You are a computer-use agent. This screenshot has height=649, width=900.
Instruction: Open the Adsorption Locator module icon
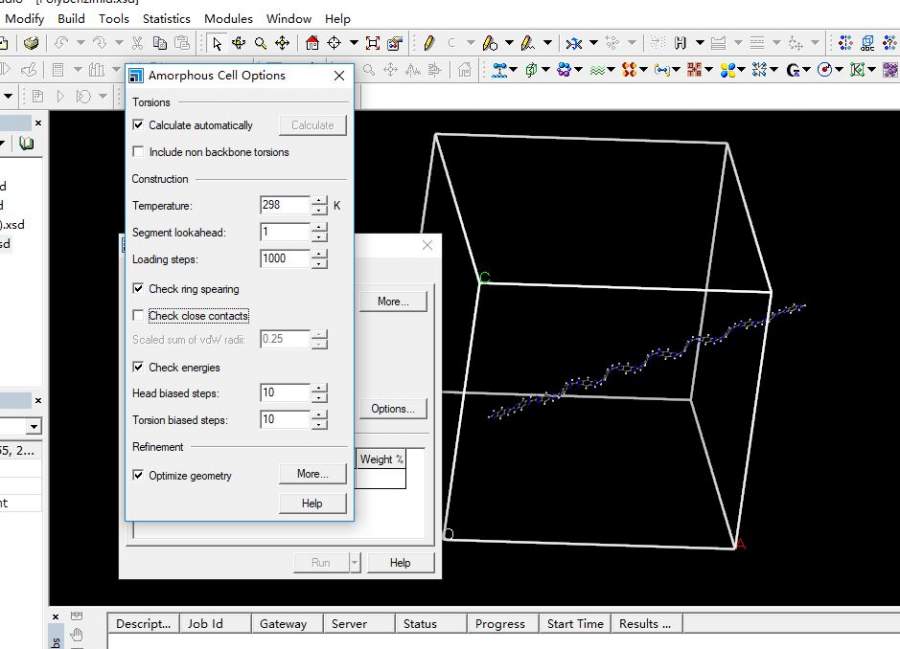(x=499, y=70)
